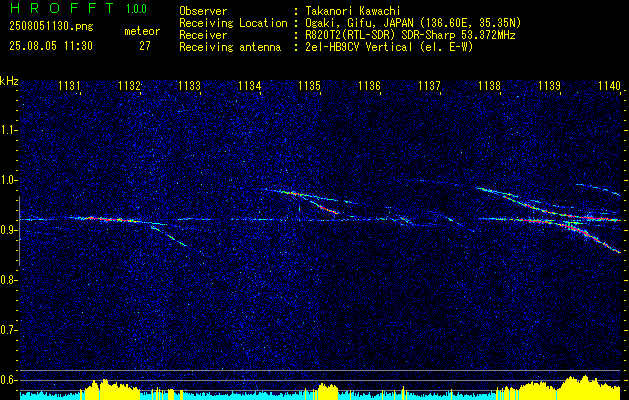629x400 pixels.
Task: Click the 1133 time axis marker
Action: (189, 85)
